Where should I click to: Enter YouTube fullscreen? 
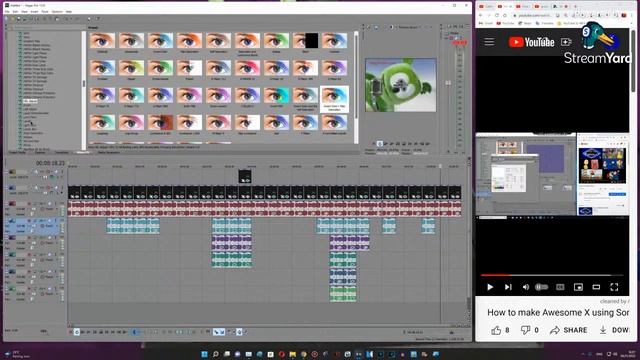(614, 287)
